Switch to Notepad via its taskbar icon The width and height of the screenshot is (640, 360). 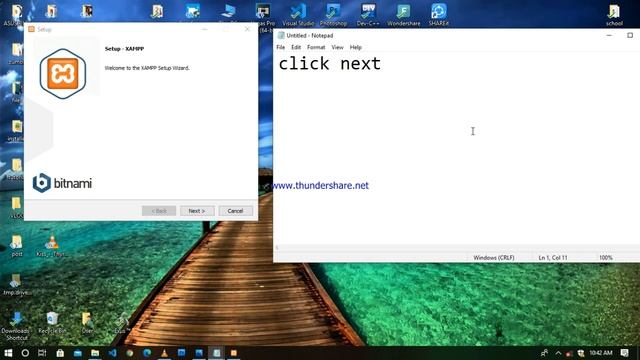216,353
